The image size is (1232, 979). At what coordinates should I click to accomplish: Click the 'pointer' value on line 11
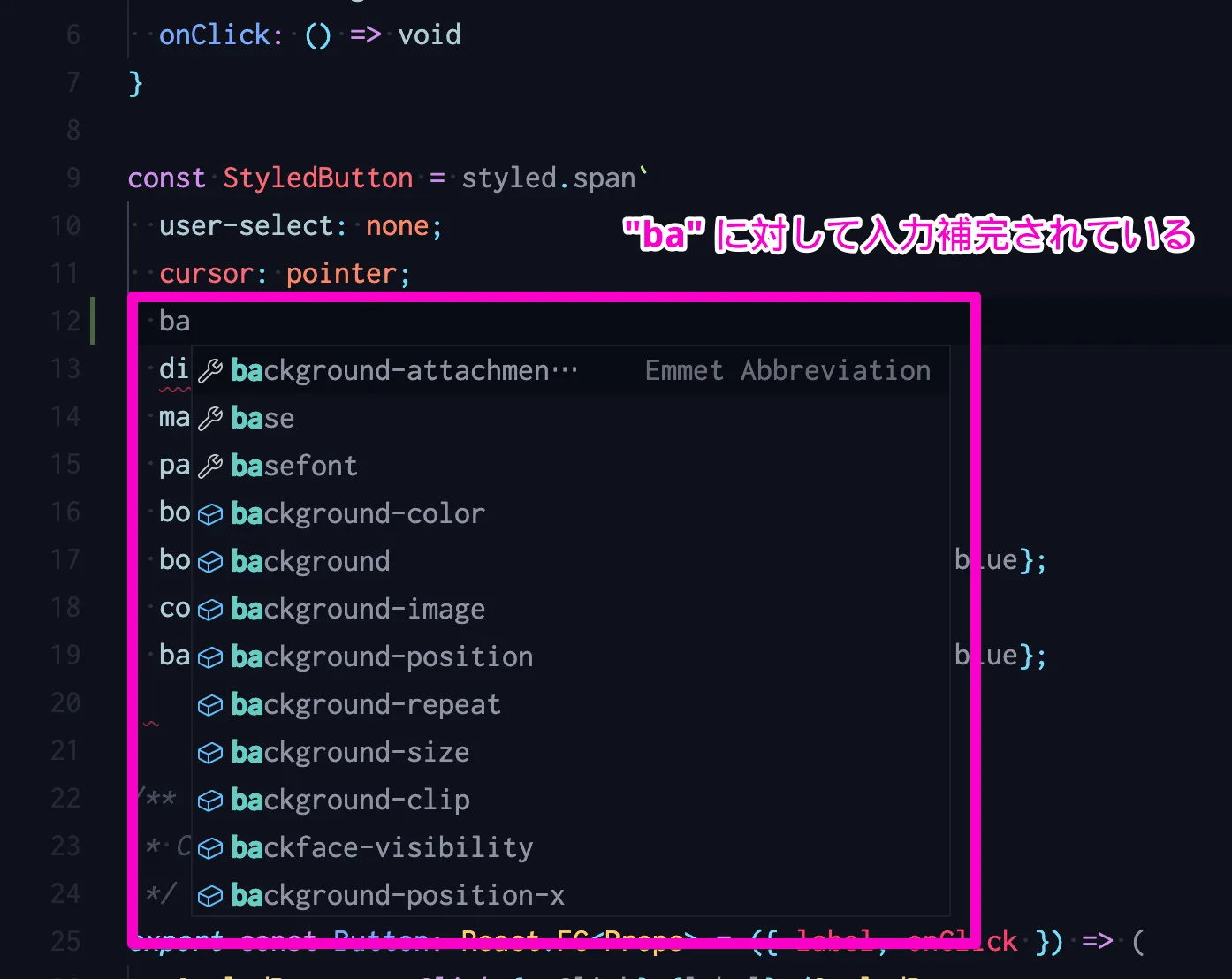341,274
